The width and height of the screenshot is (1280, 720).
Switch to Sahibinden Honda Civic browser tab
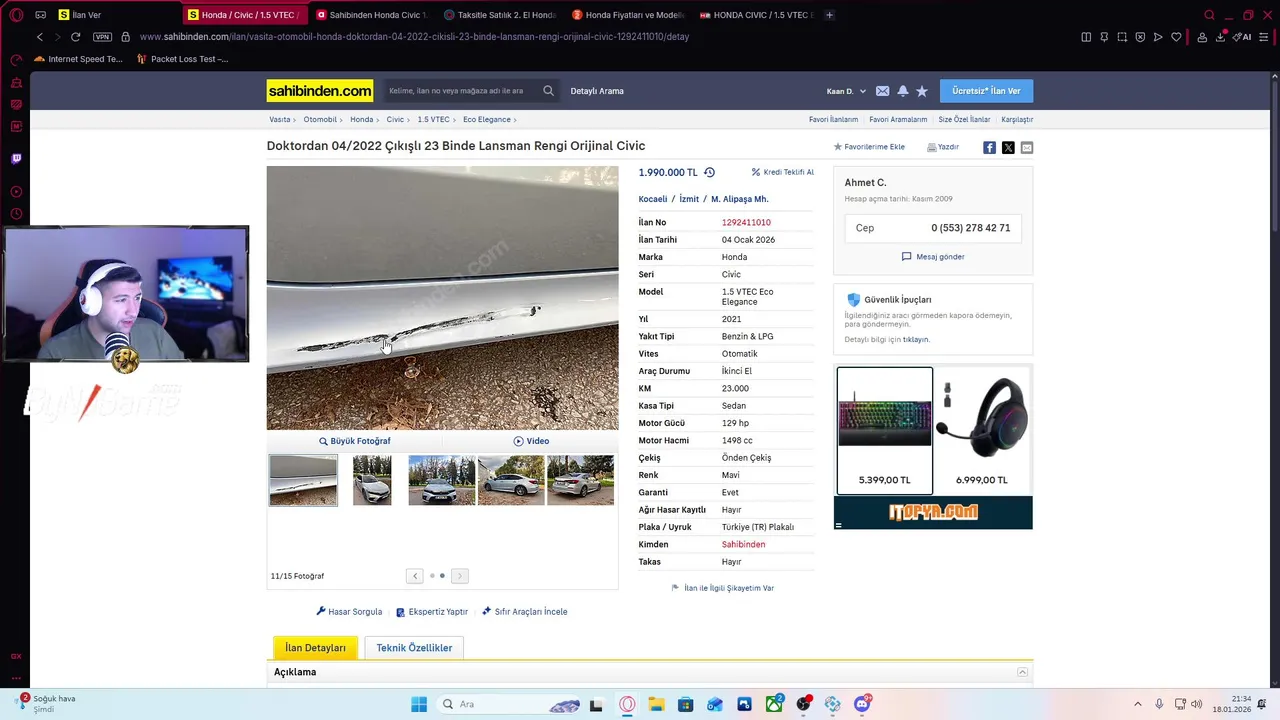tap(372, 15)
